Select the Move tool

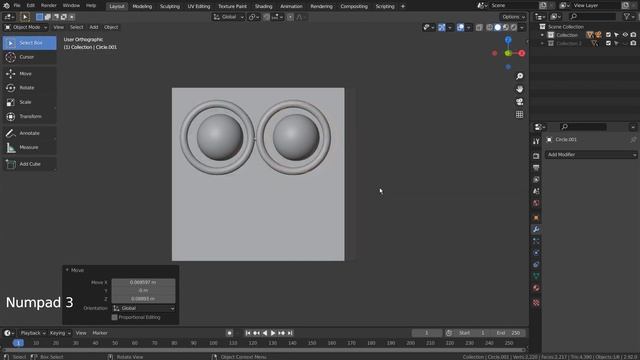click(x=29, y=73)
